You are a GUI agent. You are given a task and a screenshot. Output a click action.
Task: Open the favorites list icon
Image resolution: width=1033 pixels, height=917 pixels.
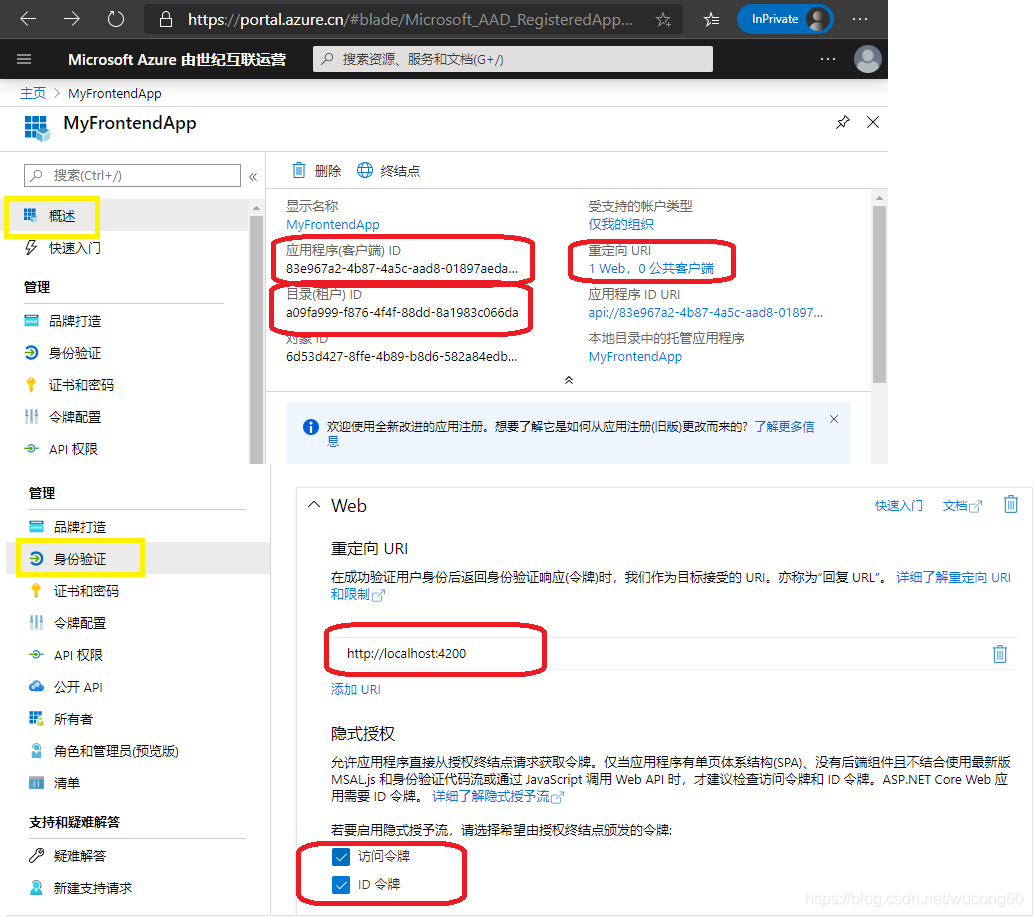pyautogui.click(x=712, y=20)
